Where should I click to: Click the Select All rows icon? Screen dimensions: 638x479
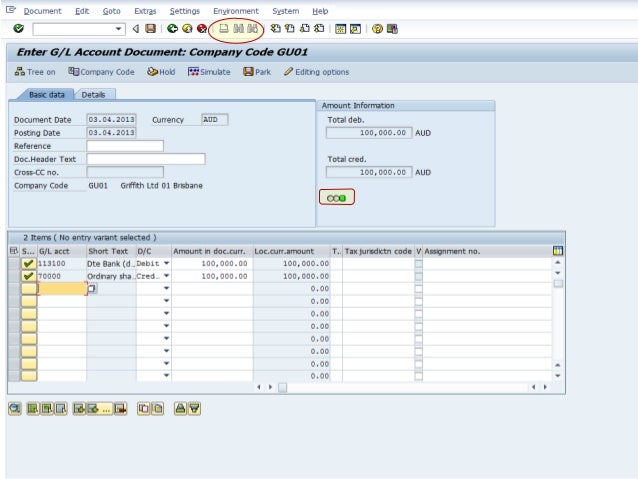[x=33, y=408]
